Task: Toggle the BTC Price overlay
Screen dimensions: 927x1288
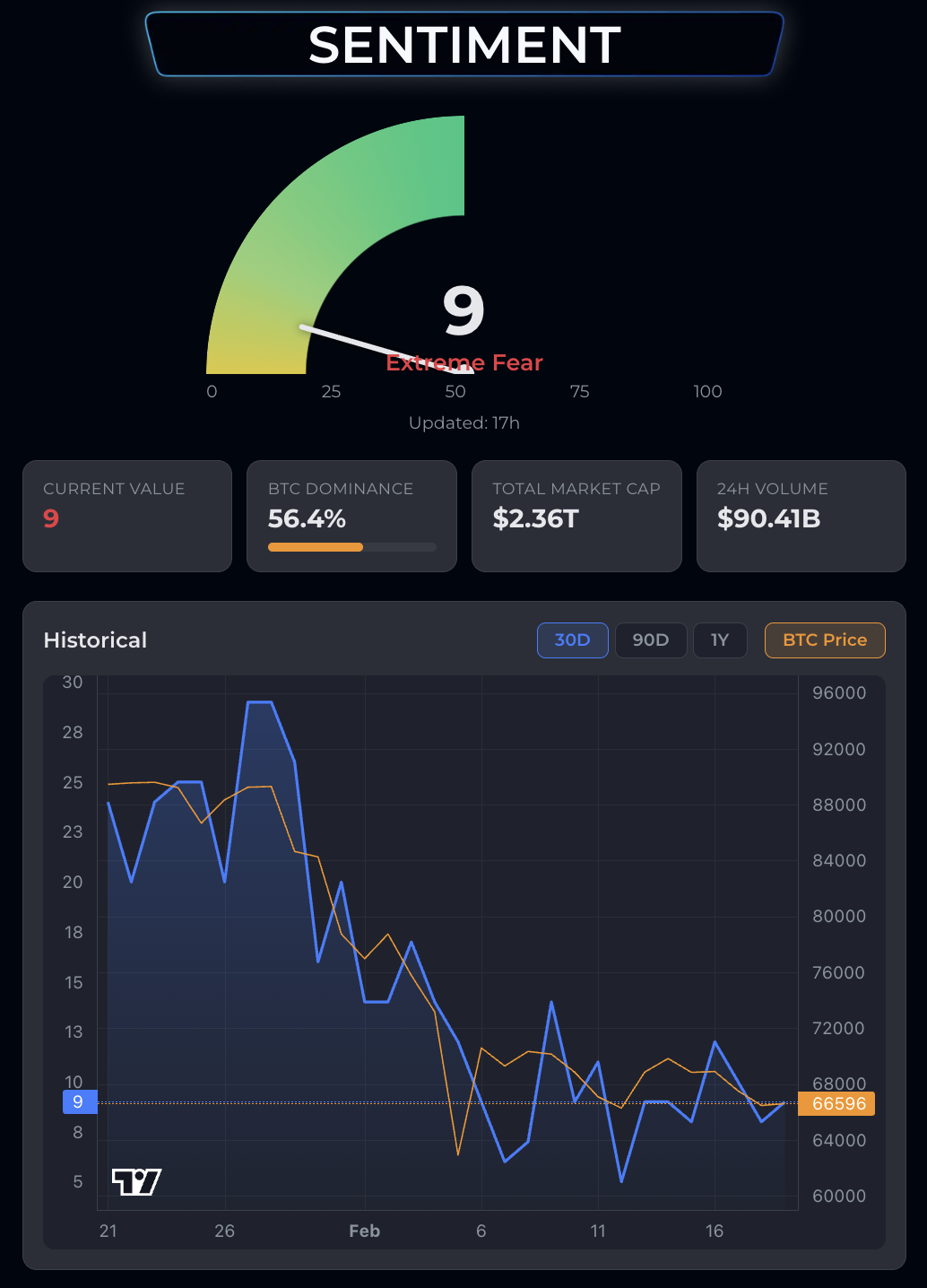Action: click(x=824, y=640)
